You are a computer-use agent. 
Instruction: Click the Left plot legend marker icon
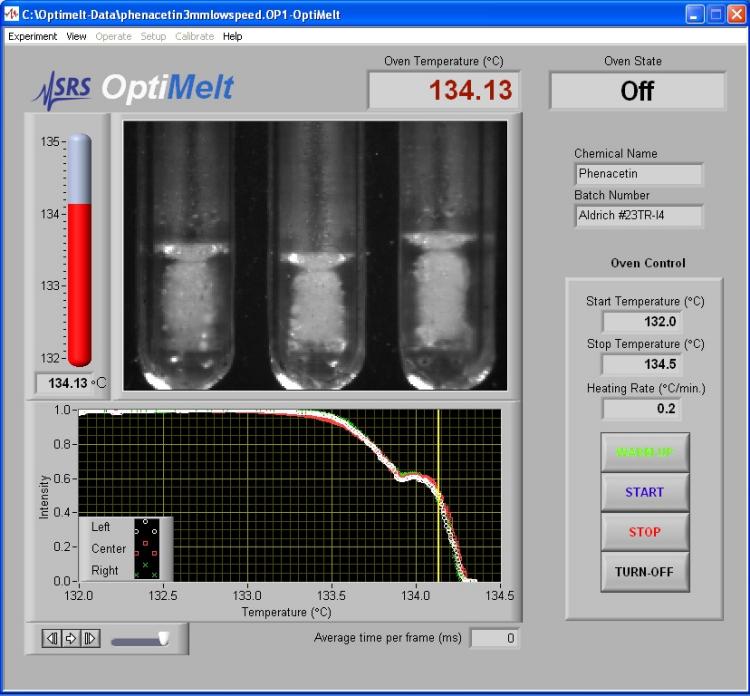coord(147,527)
